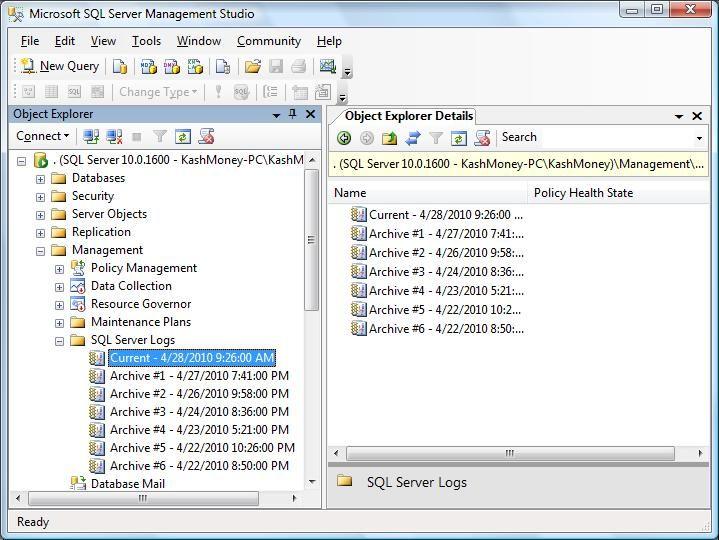Open the File menu

click(30, 41)
